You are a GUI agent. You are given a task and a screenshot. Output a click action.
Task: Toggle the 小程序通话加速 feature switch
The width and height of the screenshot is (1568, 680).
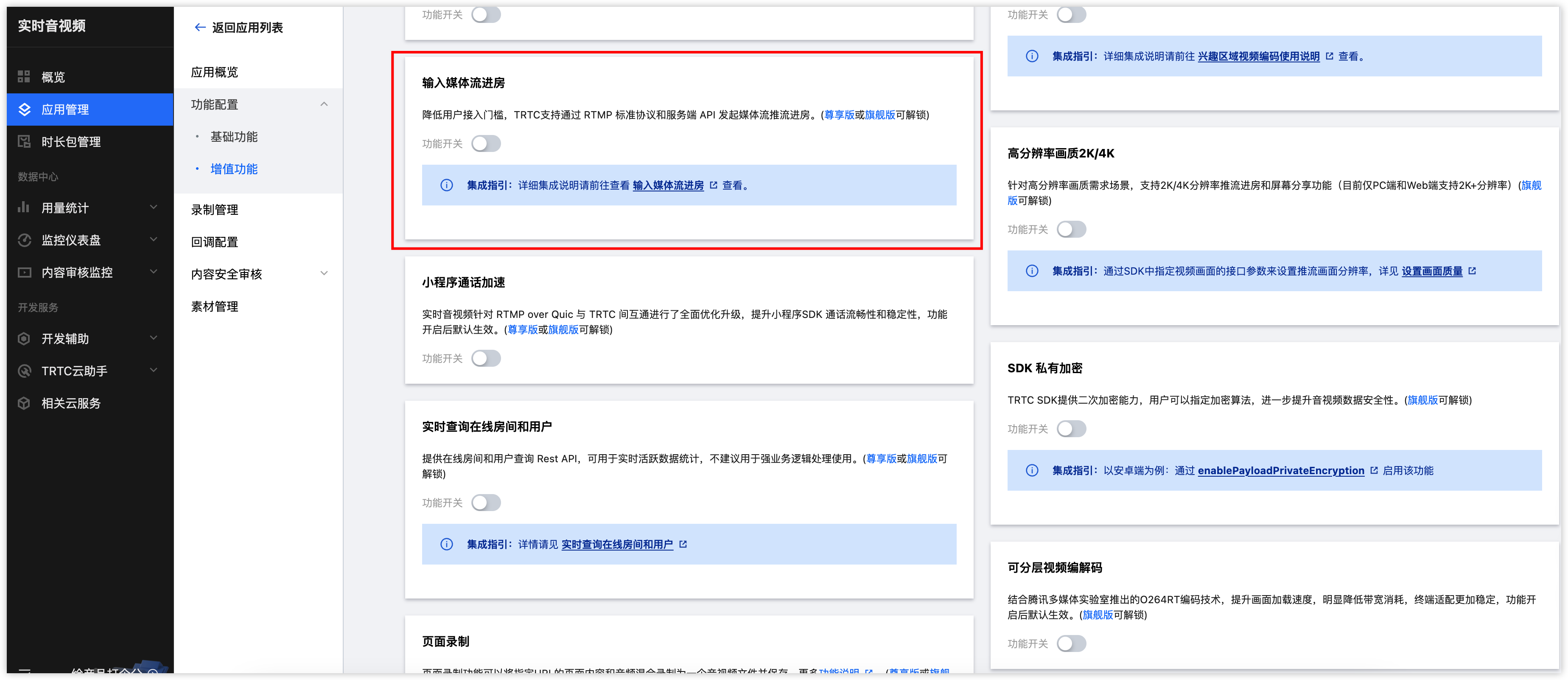point(486,359)
